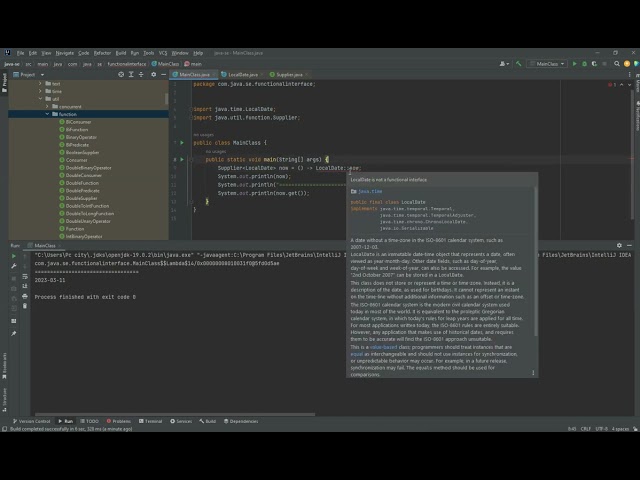Collapse all in Project panel toolbar
The height and width of the screenshot is (480, 640).
pyautogui.click(x=141, y=75)
